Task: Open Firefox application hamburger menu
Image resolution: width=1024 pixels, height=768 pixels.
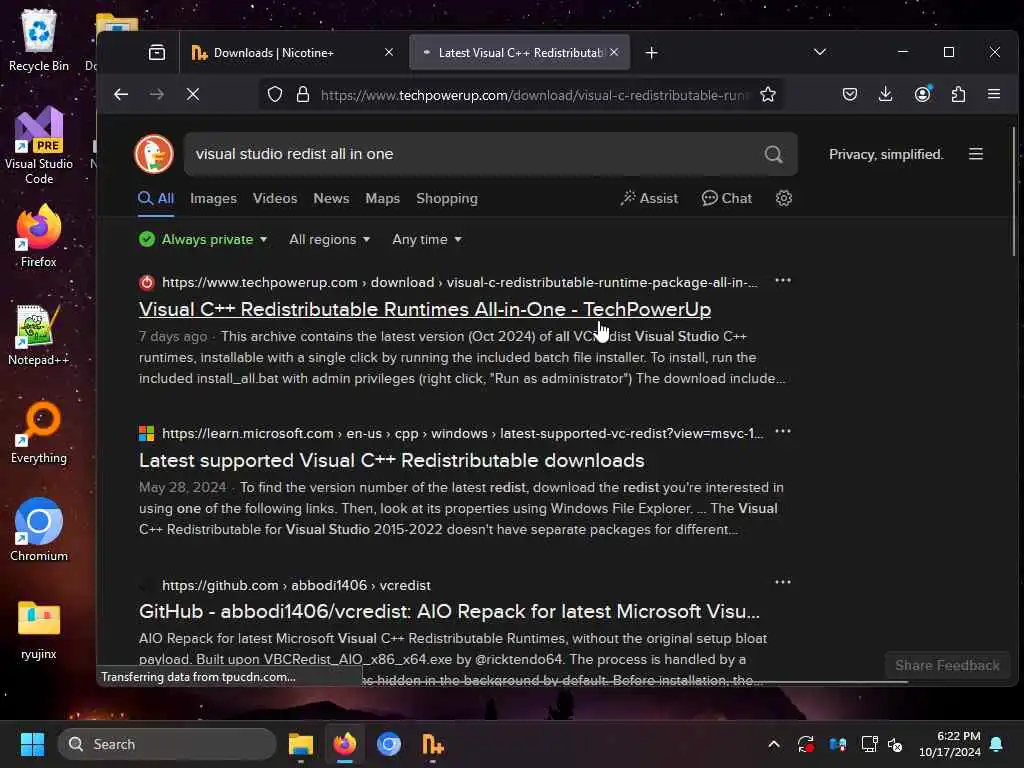Action: pyautogui.click(x=994, y=95)
